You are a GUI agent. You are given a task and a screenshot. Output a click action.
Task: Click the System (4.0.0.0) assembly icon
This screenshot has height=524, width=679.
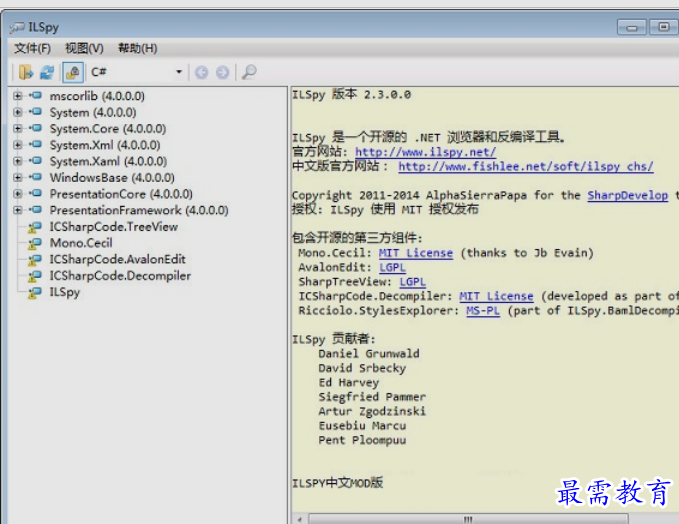[36, 112]
